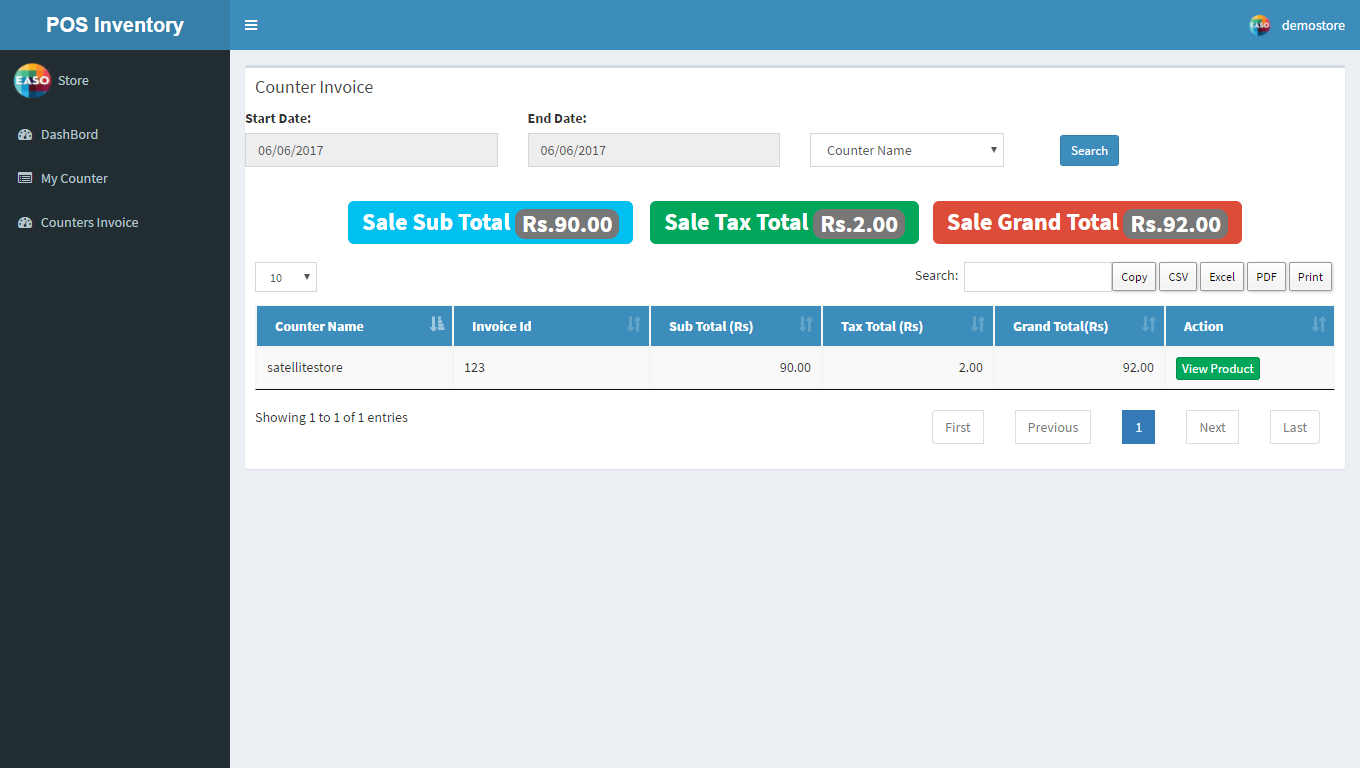Viewport: 1360px width, 768px height.
Task: Sort by Action column arrow icon
Action: click(1319, 324)
